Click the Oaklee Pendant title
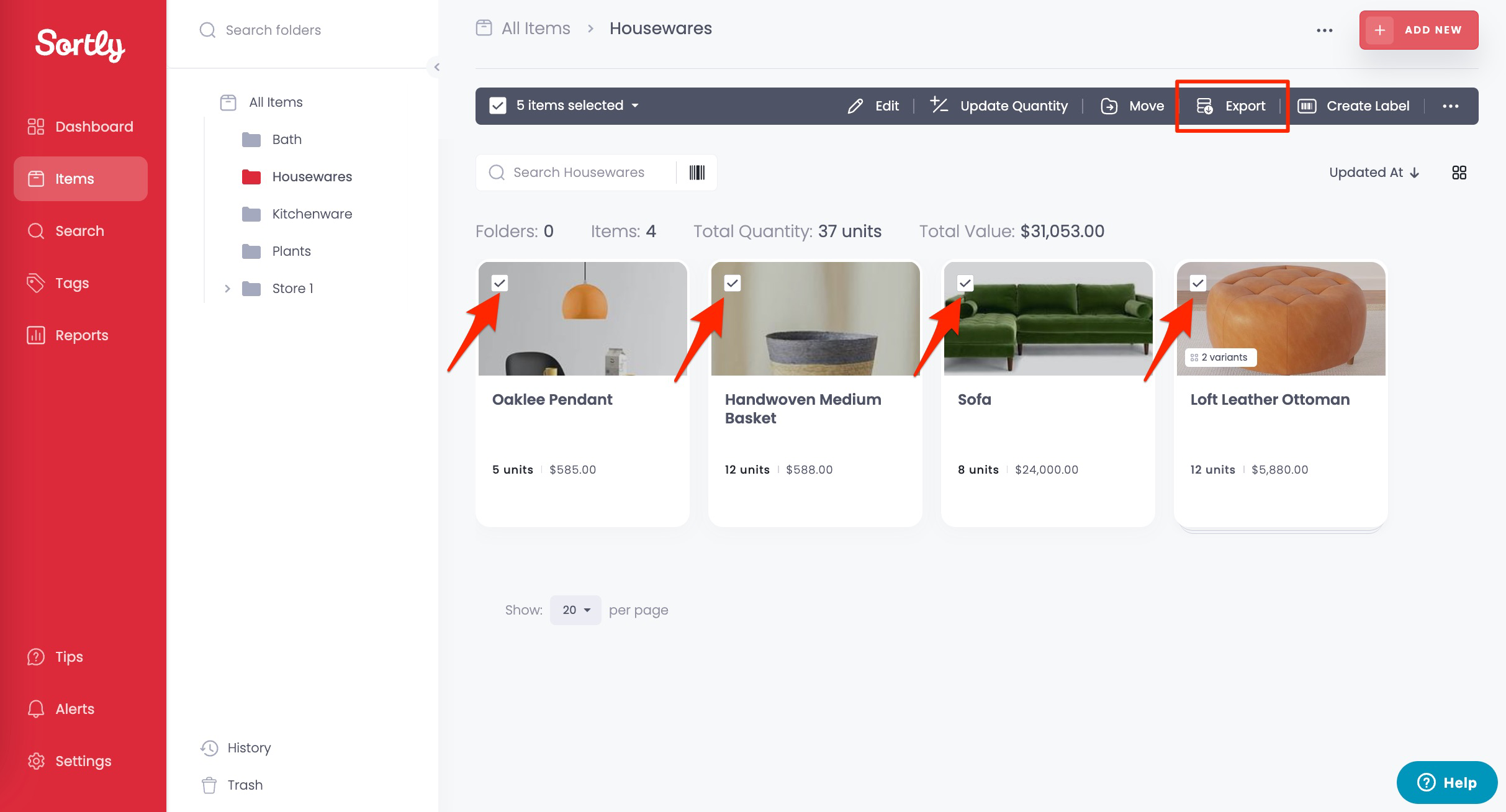Viewport: 1506px width, 812px height. coord(552,400)
